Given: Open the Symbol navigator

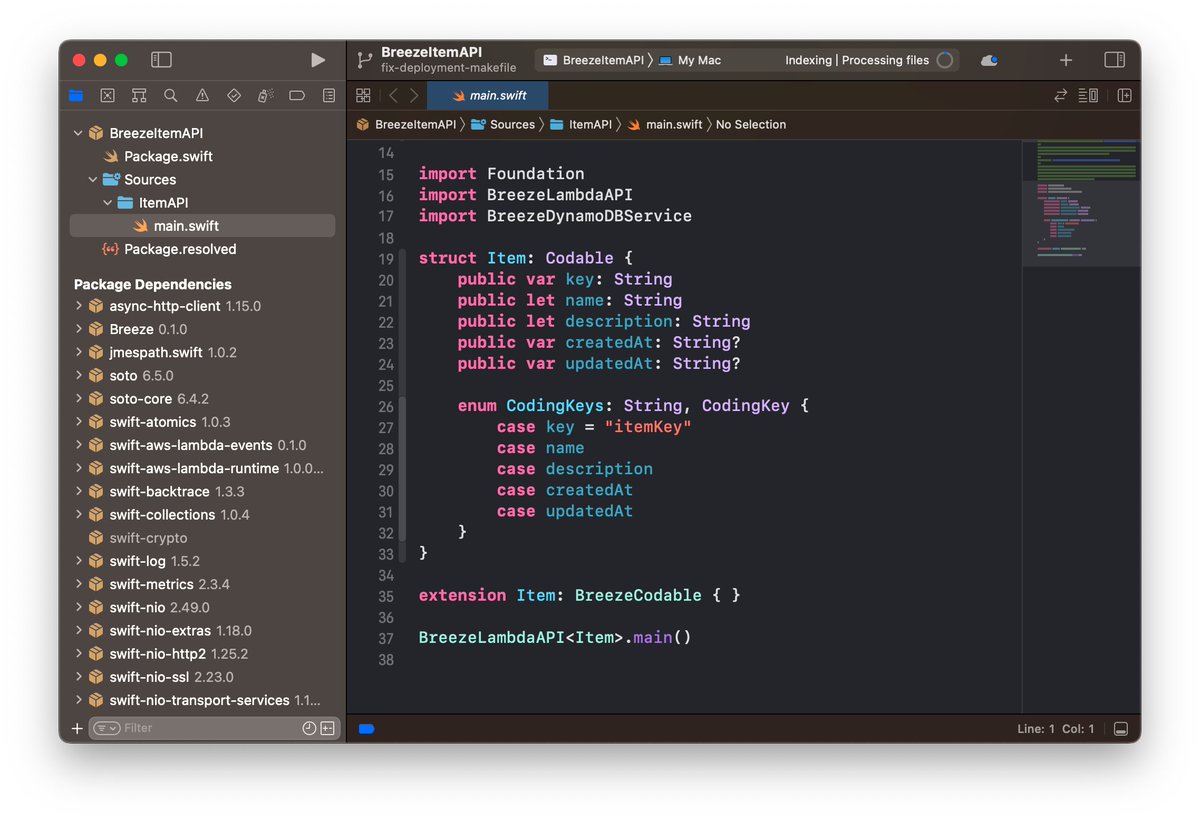Looking at the screenshot, I should (x=139, y=96).
